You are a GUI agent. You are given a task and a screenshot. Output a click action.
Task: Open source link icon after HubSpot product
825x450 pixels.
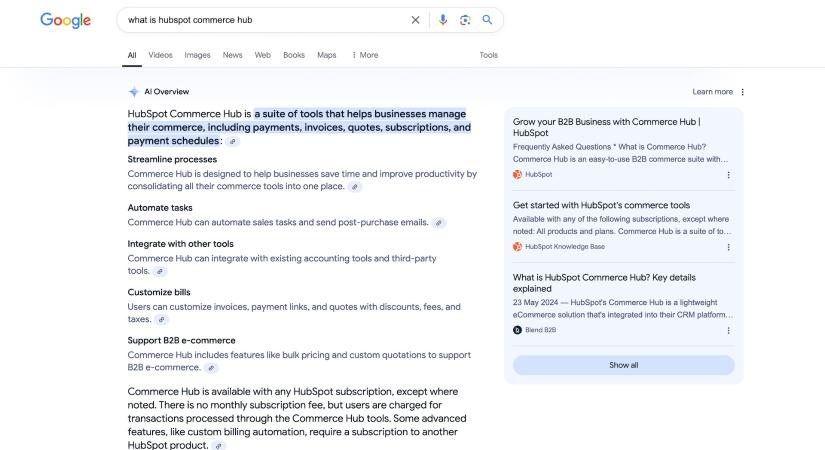(x=218, y=446)
